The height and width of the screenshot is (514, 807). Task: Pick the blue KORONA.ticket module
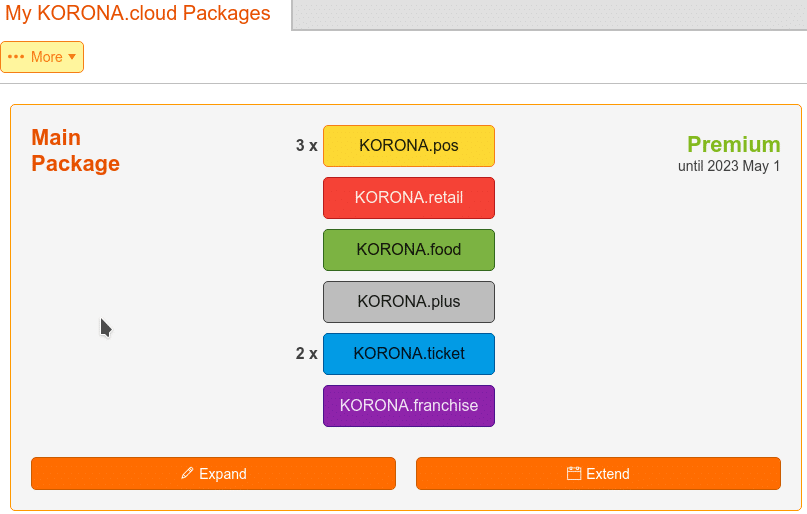(x=409, y=353)
